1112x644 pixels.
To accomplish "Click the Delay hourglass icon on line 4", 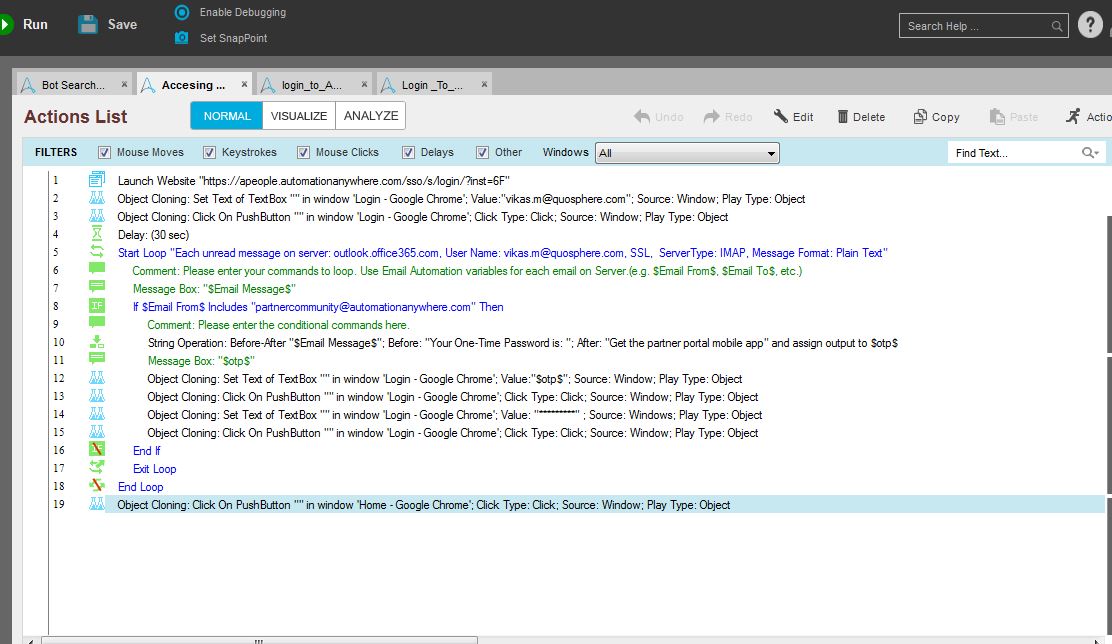I will 97,235.
